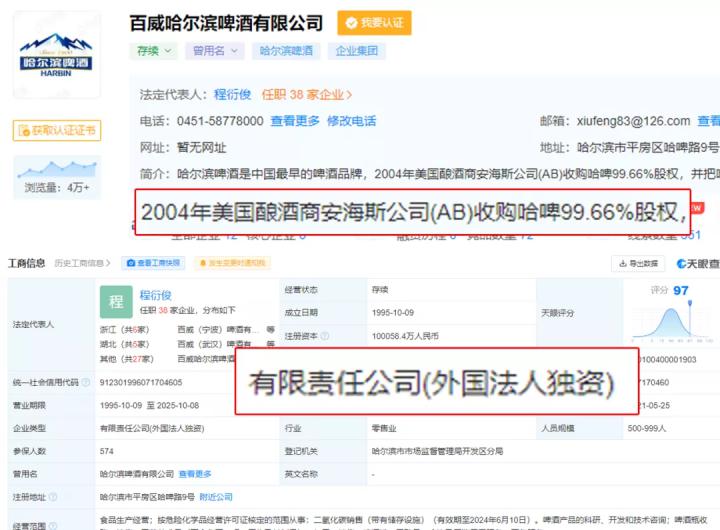Open 历史工商信息 expander link
720x530 pixels.
click(x=82, y=263)
